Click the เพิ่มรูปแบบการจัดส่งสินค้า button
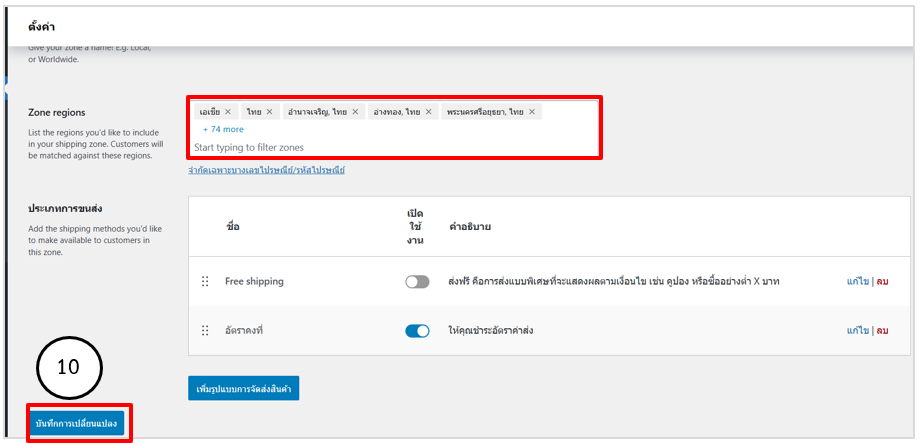 [243, 388]
